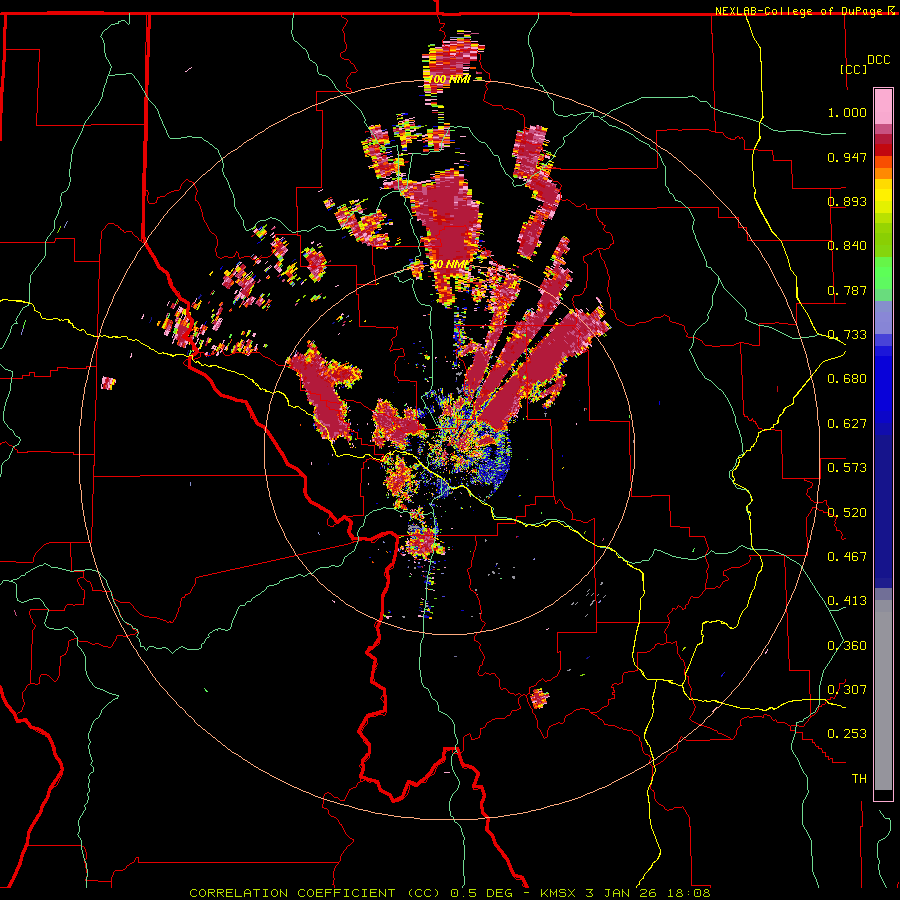Click the 50 NMI range ring label
The height and width of the screenshot is (900, 900).
[449, 264]
